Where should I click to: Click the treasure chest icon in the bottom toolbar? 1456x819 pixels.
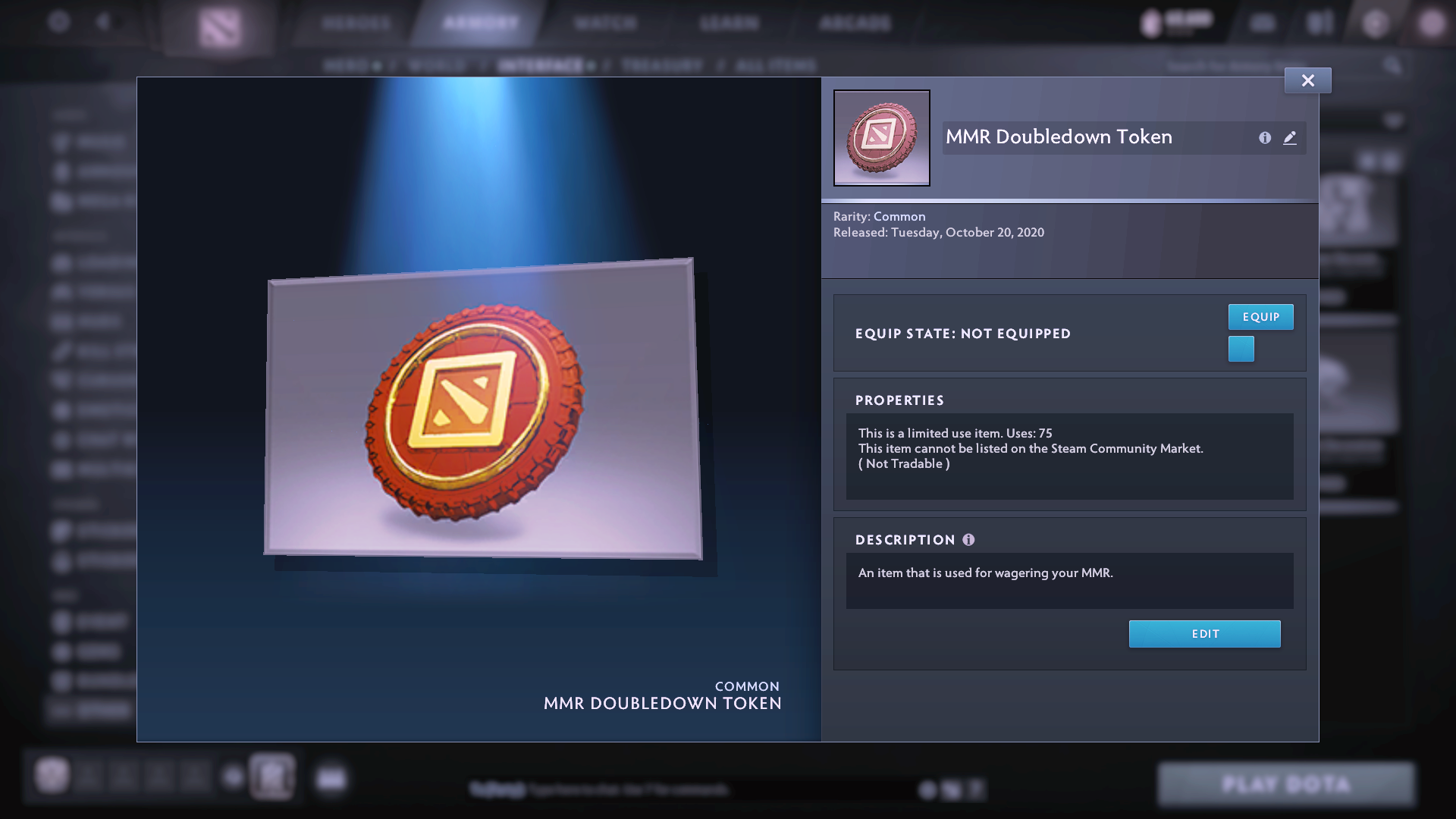(x=271, y=779)
